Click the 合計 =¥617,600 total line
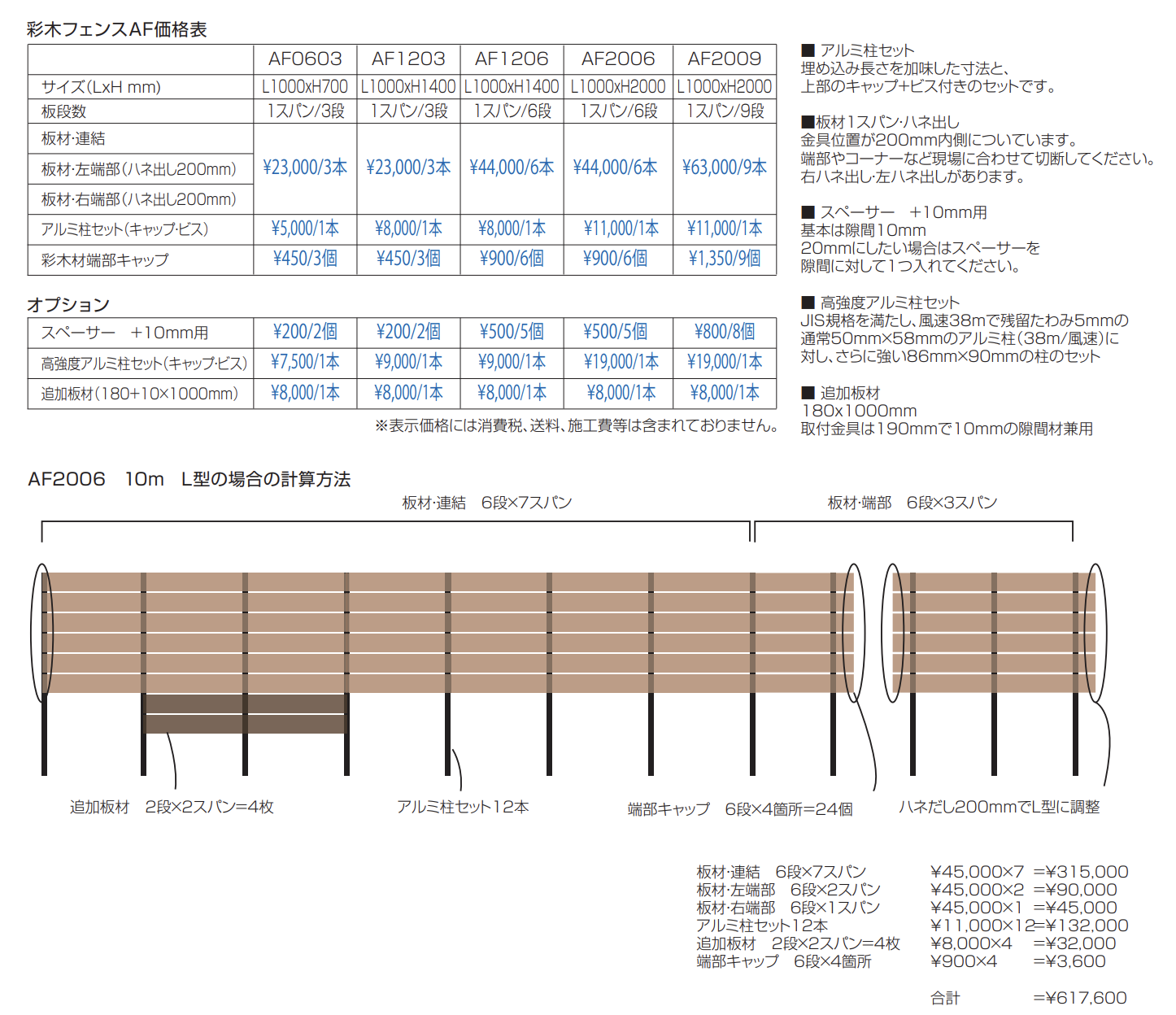This screenshot has height=1015, width=1176. 1029,998
